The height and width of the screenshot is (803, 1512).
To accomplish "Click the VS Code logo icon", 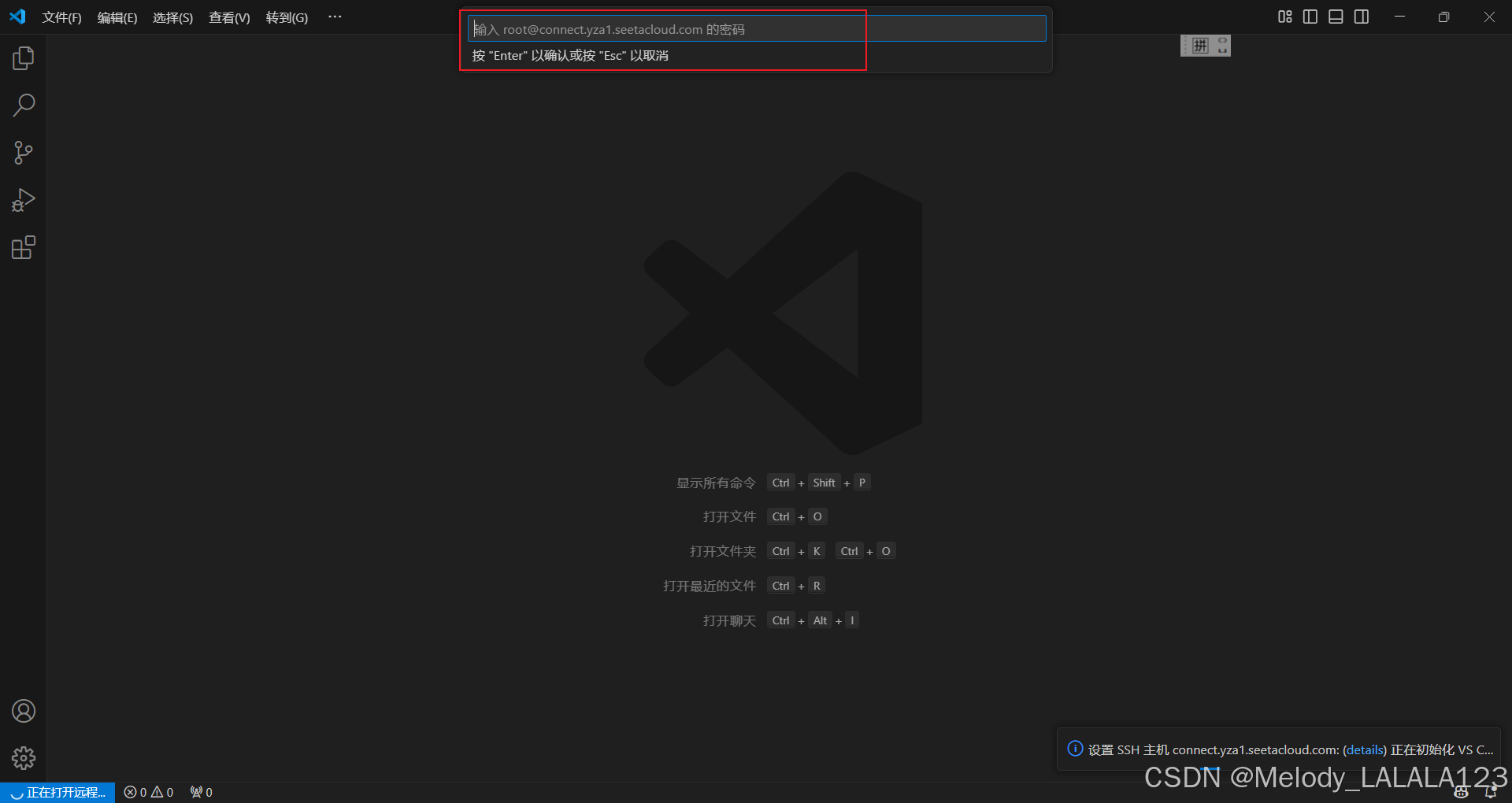I will tap(17, 17).
